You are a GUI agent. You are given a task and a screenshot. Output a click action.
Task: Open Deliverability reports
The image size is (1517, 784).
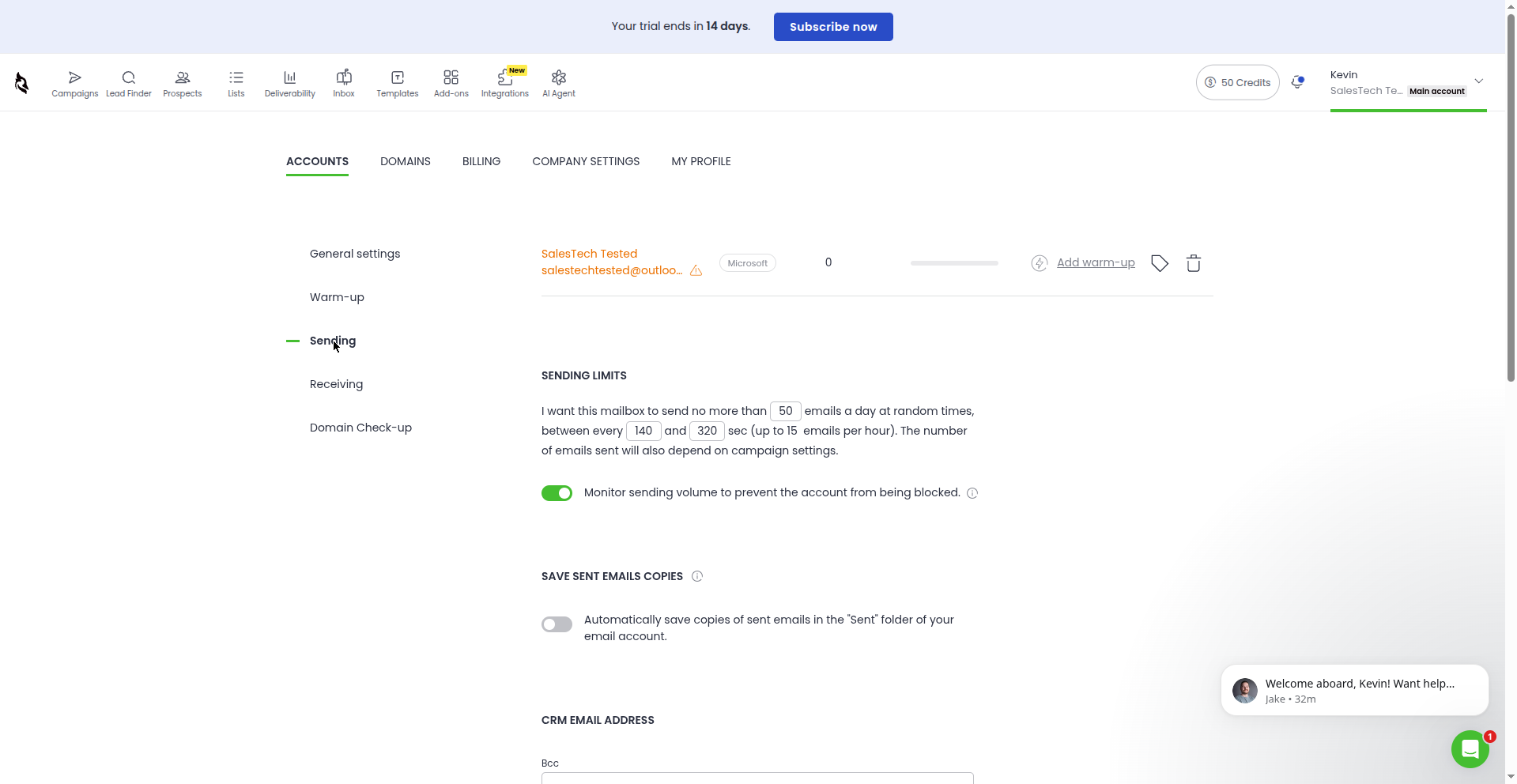290,83
